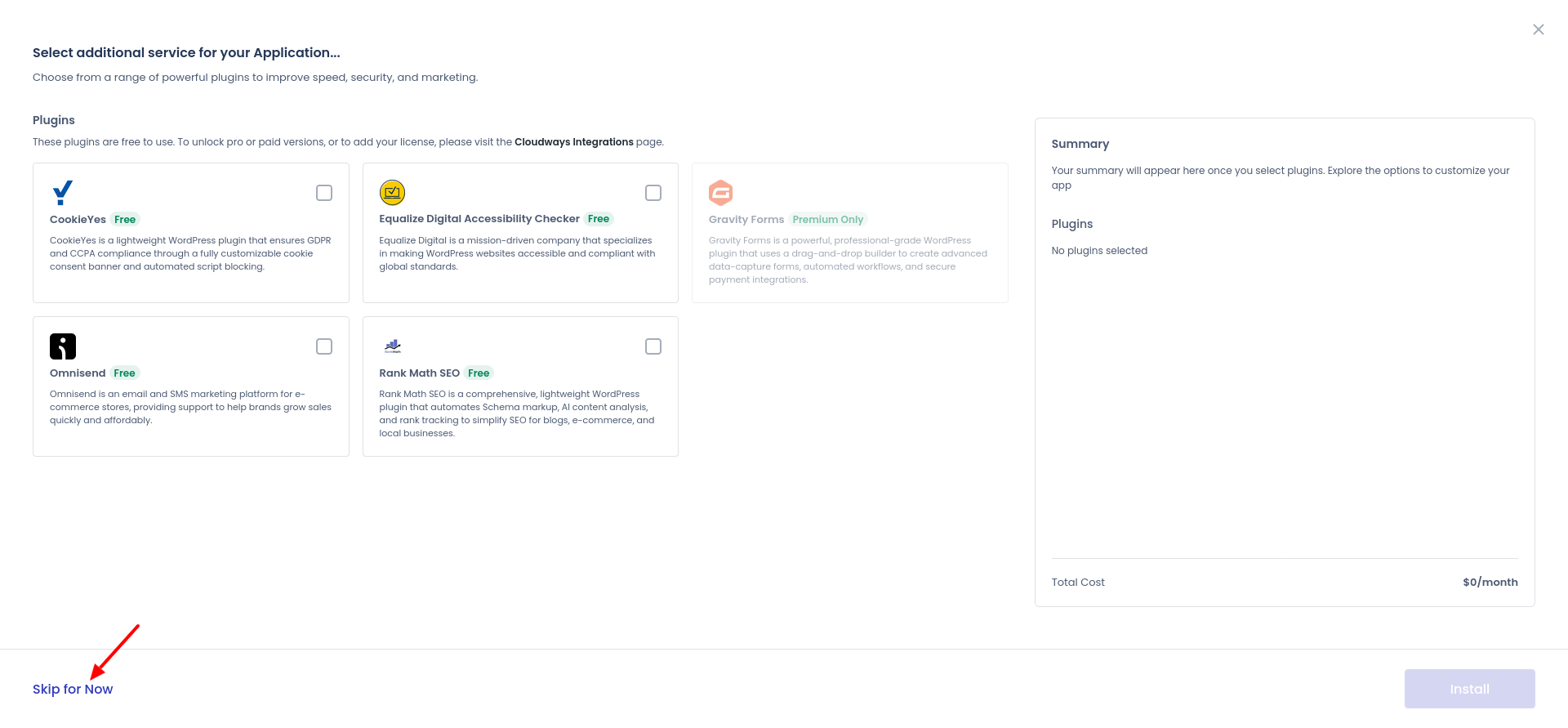Click the Omnisend Free badge

[125, 373]
